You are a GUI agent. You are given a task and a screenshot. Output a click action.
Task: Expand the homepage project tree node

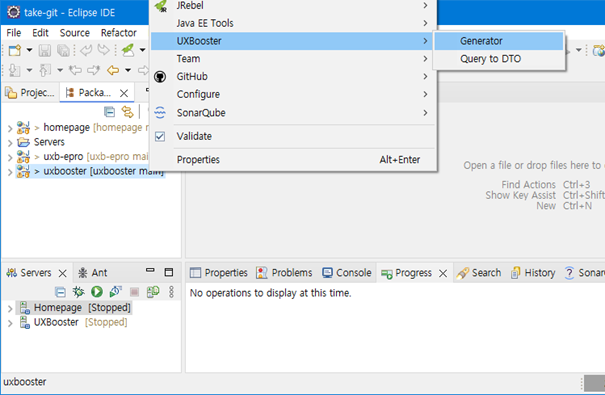(x=10, y=128)
